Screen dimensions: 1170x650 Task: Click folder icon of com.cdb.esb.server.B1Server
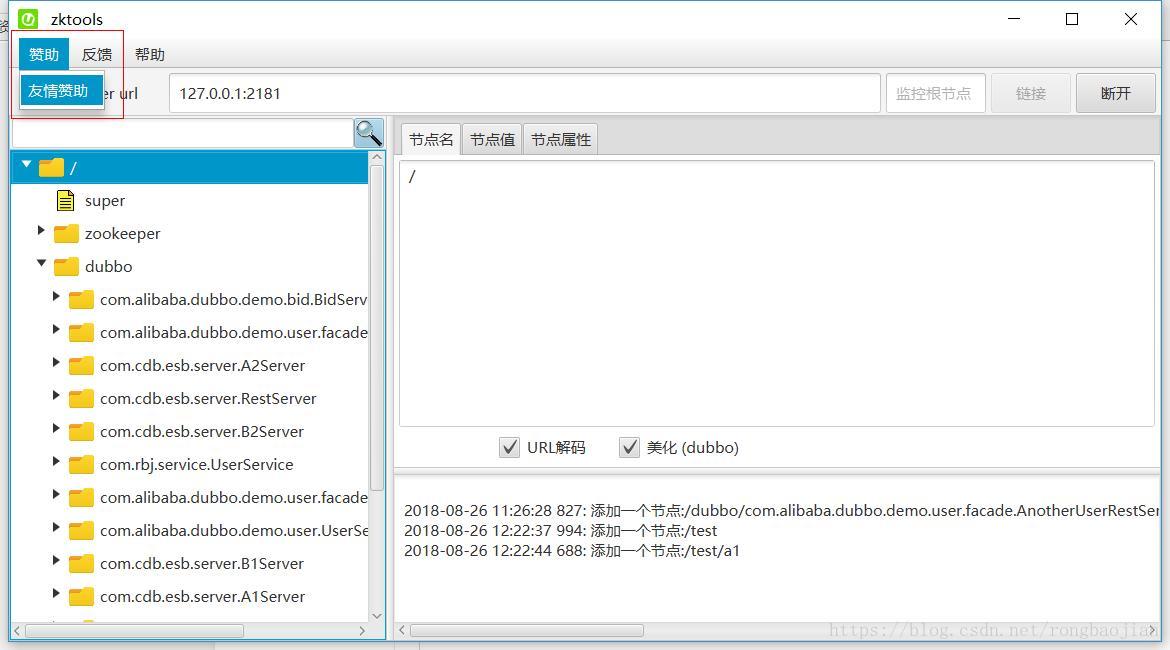pos(81,563)
